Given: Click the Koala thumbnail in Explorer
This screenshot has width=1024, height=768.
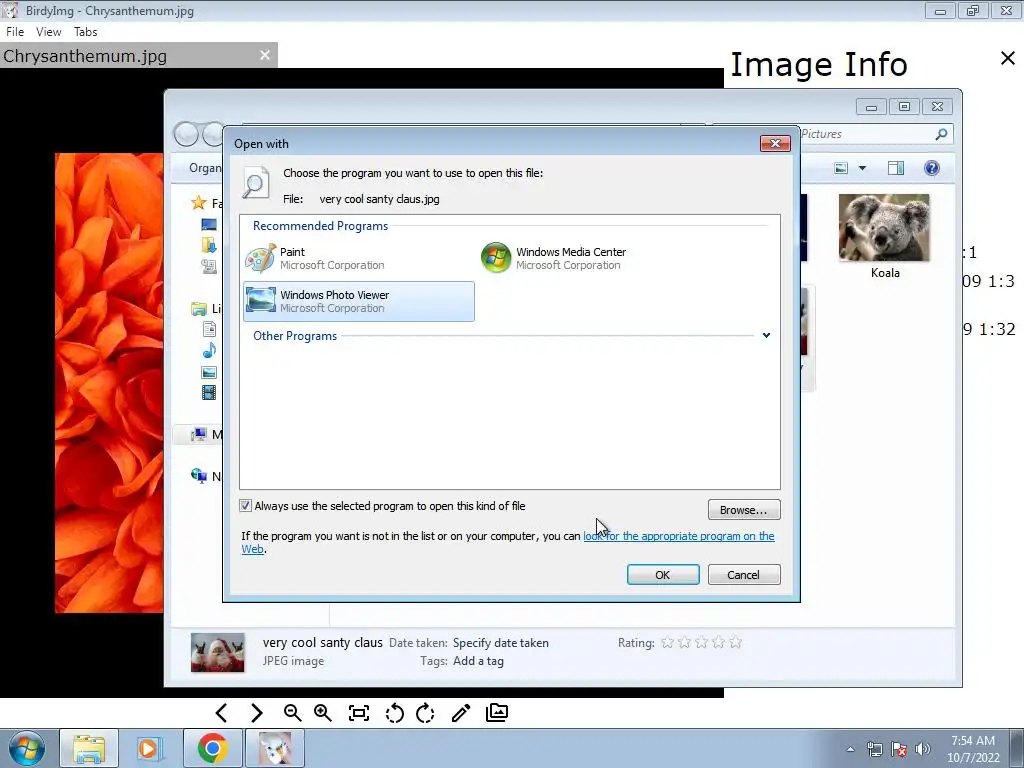Looking at the screenshot, I should coord(884,227).
